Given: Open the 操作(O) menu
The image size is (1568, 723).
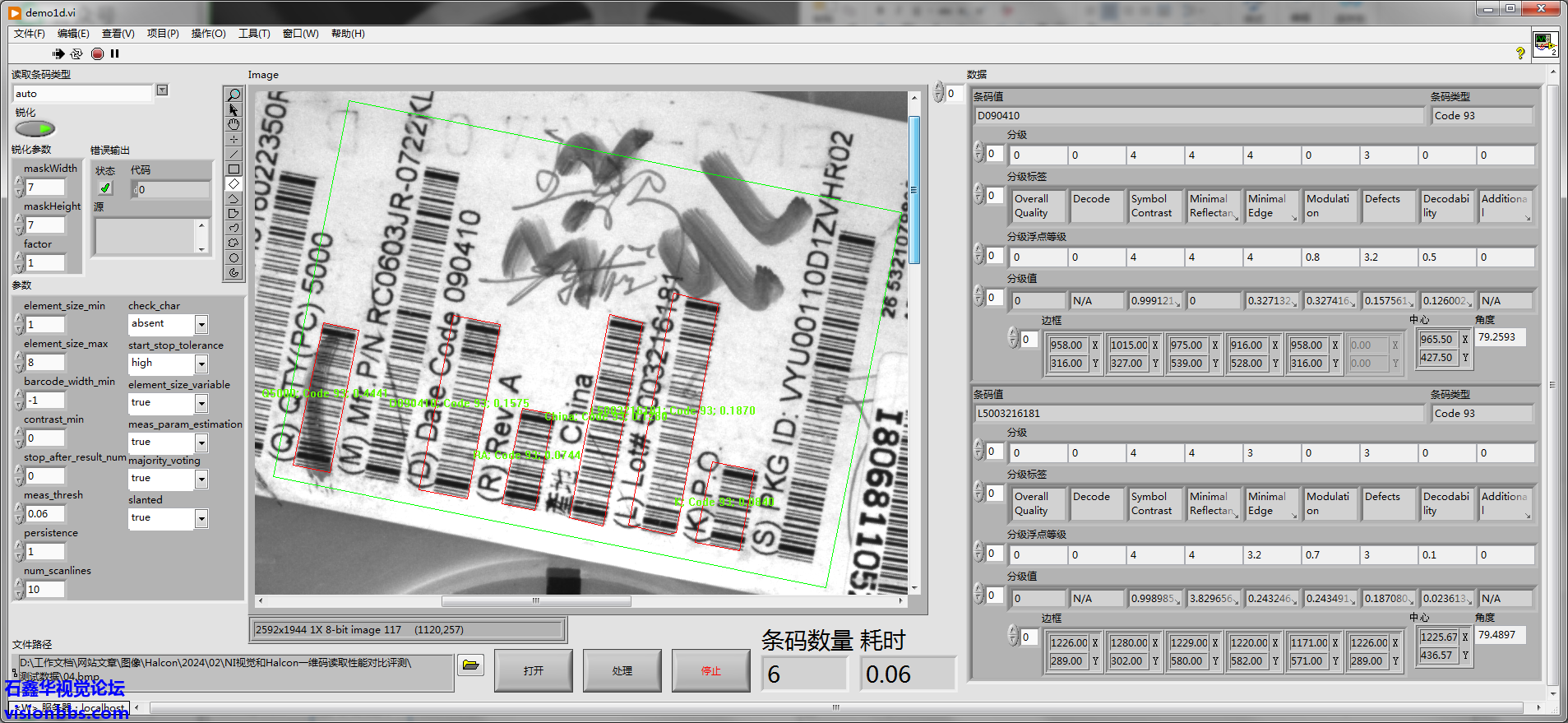Looking at the screenshot, I should (x=208, y=34).
